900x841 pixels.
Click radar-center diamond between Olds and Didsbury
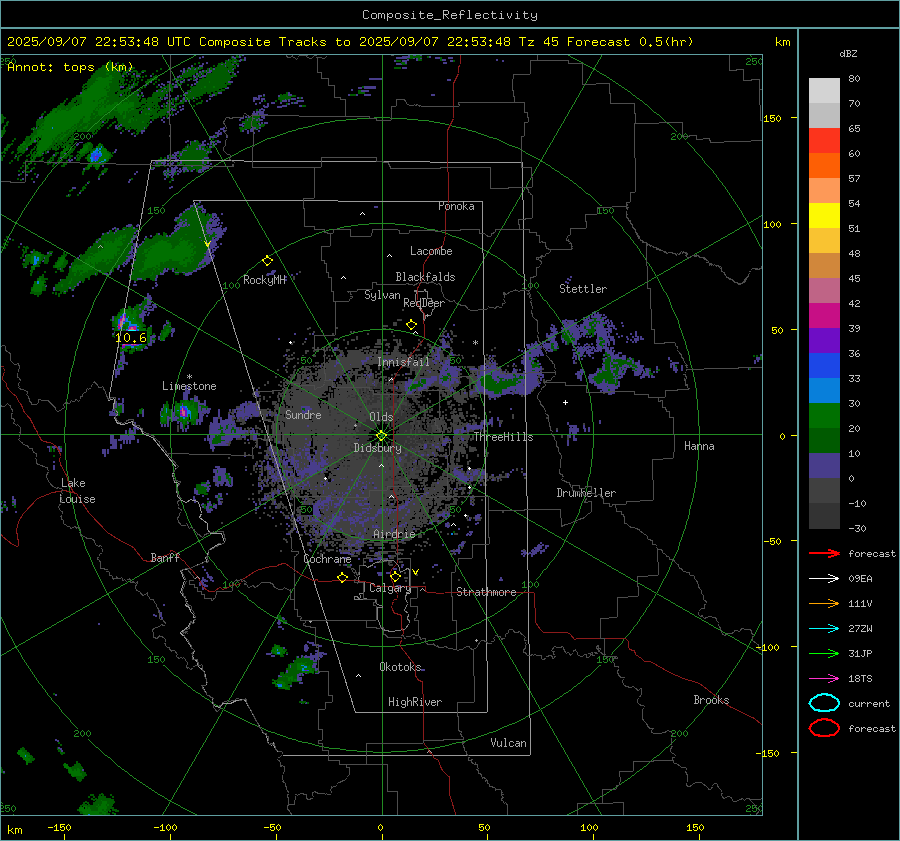381,436
